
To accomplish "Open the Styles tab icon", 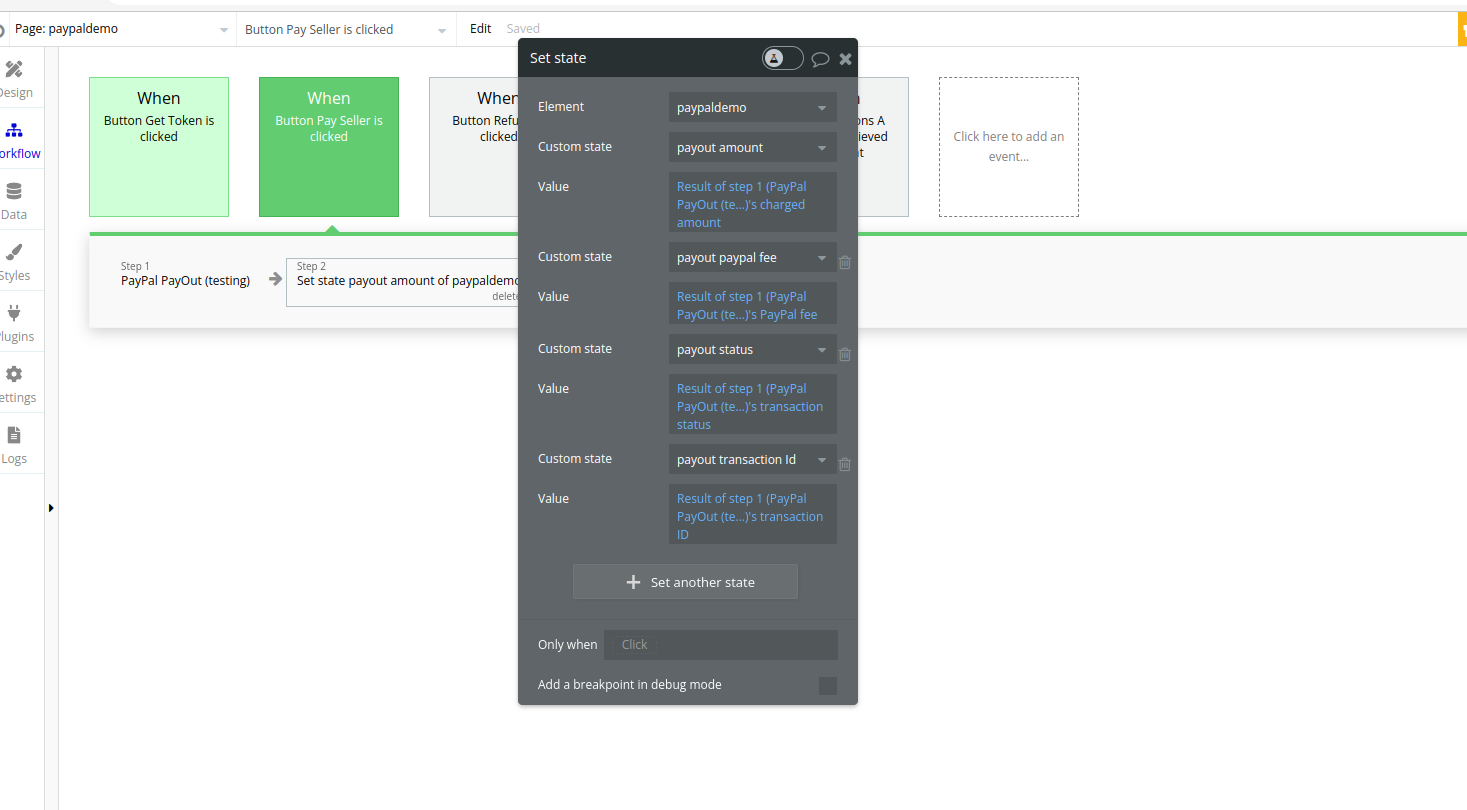I will [x=14, y=253].
